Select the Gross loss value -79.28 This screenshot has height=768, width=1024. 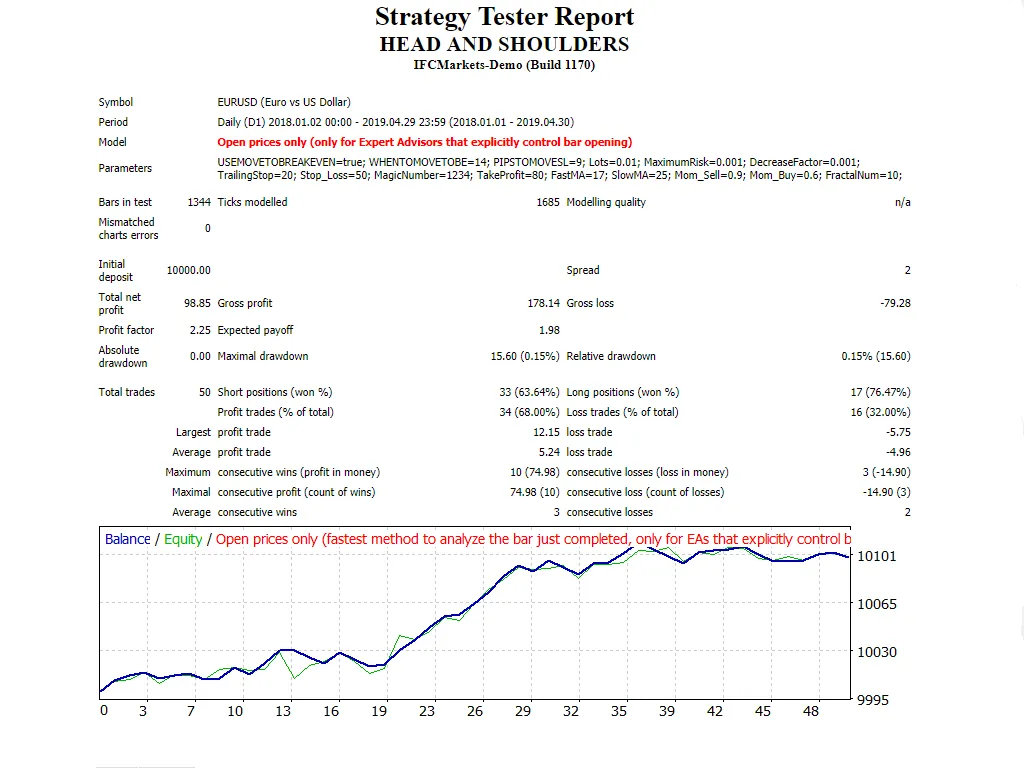(892, 303)
